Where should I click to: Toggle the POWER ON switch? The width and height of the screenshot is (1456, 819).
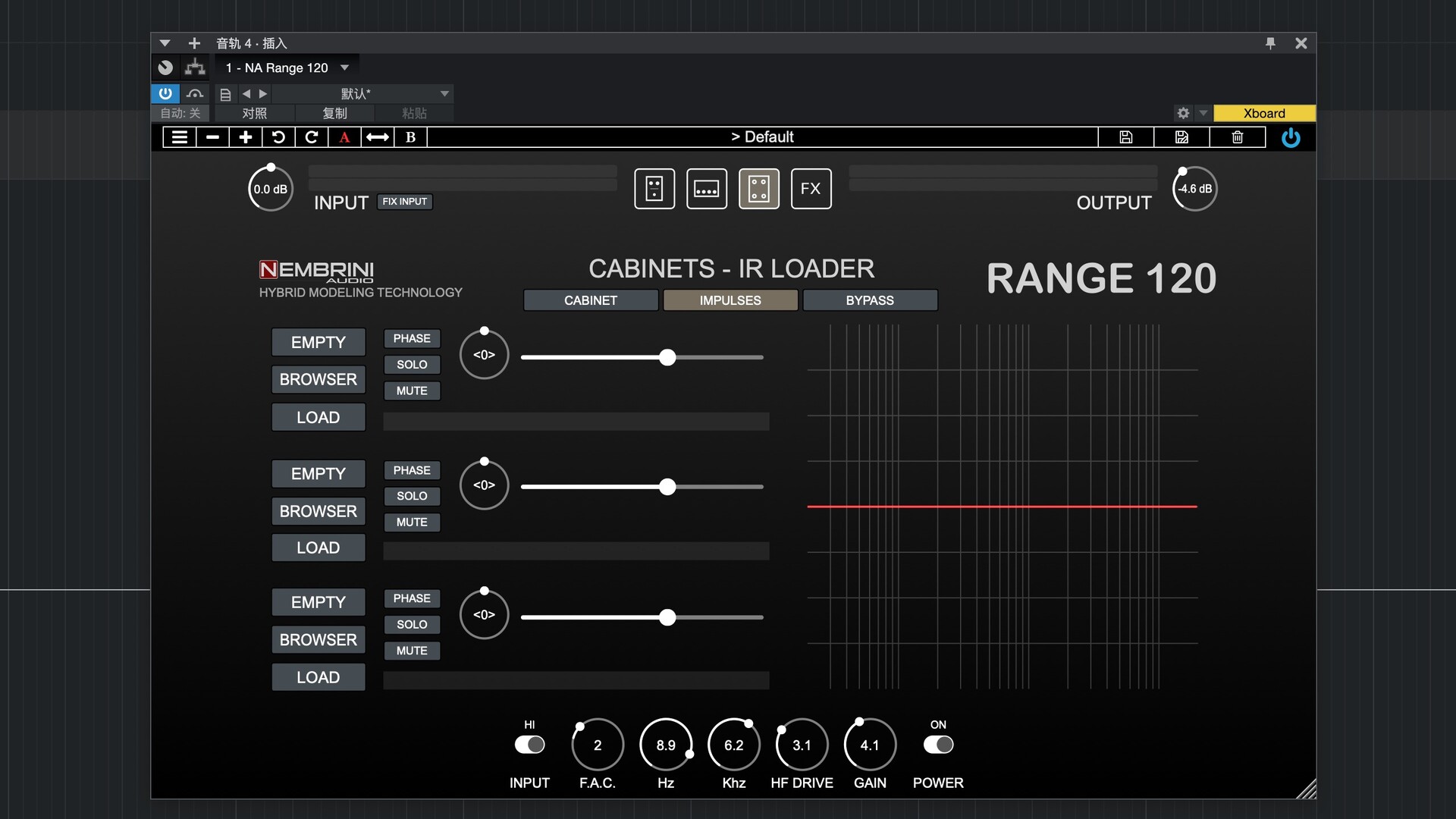938,745
